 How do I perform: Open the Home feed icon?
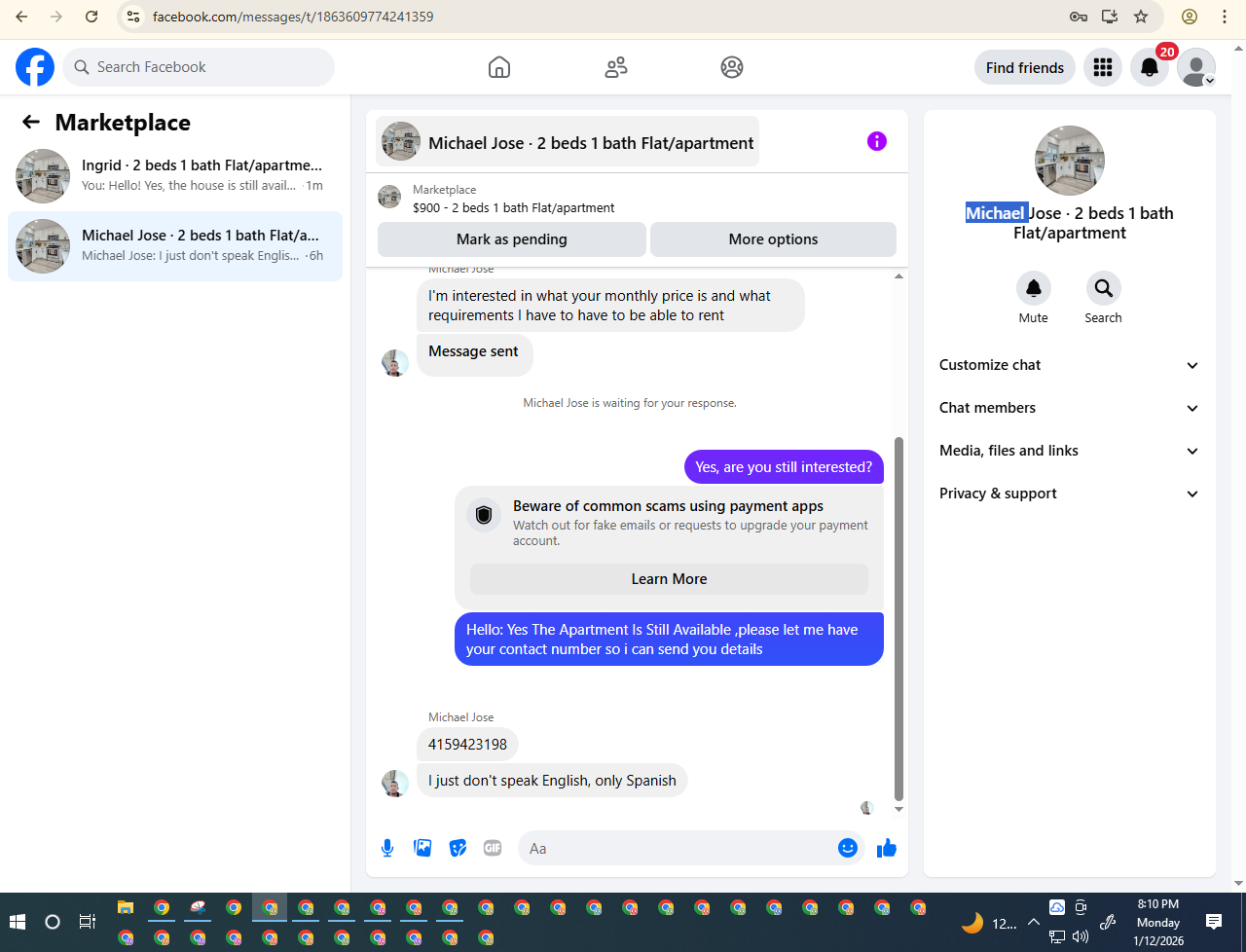point(499,67)
